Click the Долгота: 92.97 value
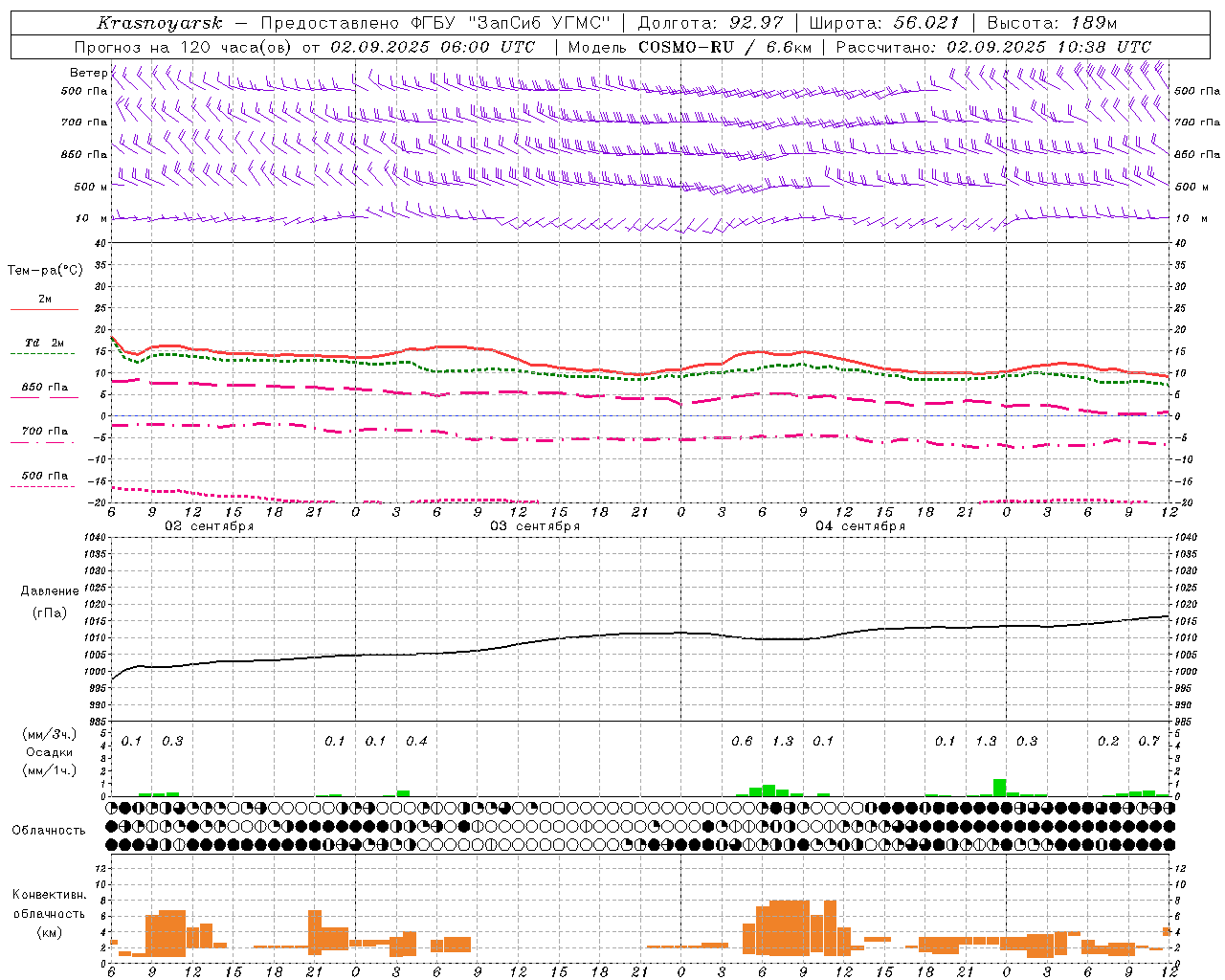The image size is (1225, 980). pos(709,23)
